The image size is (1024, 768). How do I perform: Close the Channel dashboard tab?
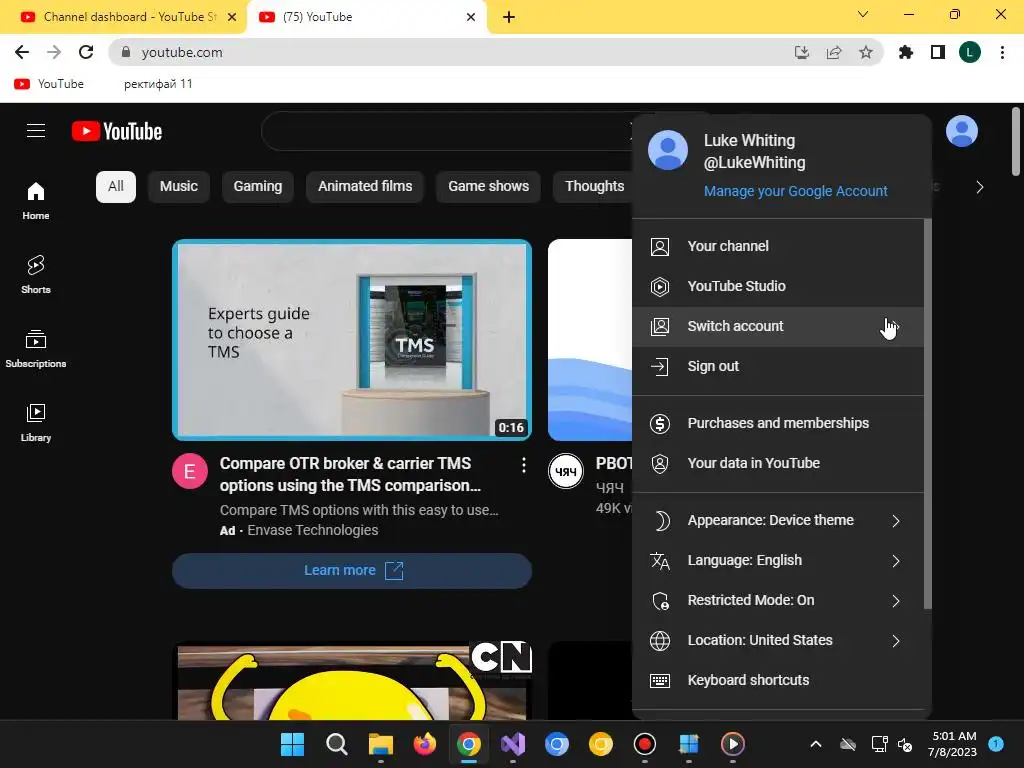point(232,17)
